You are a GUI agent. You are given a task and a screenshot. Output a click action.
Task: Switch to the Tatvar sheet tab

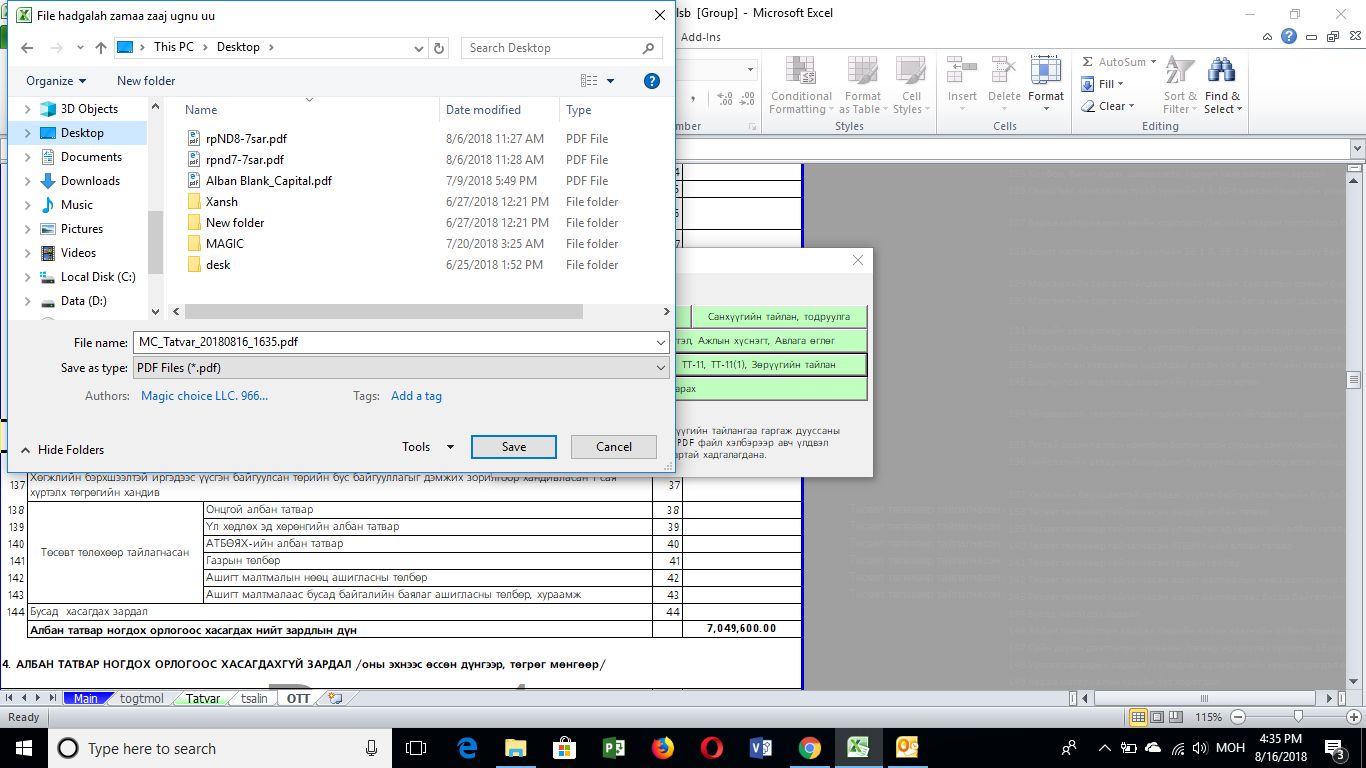(203, 698)
